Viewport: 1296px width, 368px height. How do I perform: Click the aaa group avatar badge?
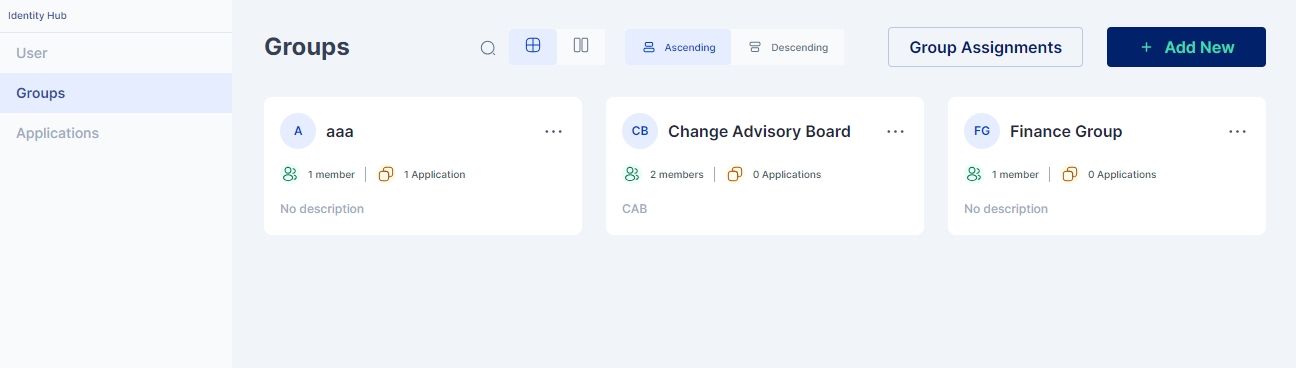(x=298, y=131)
